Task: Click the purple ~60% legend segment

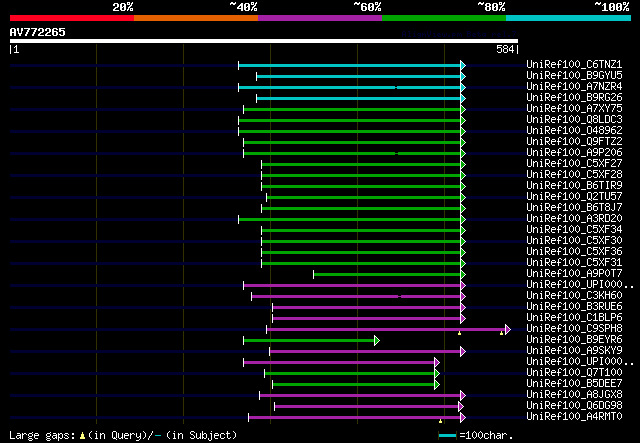Action: 320,18
